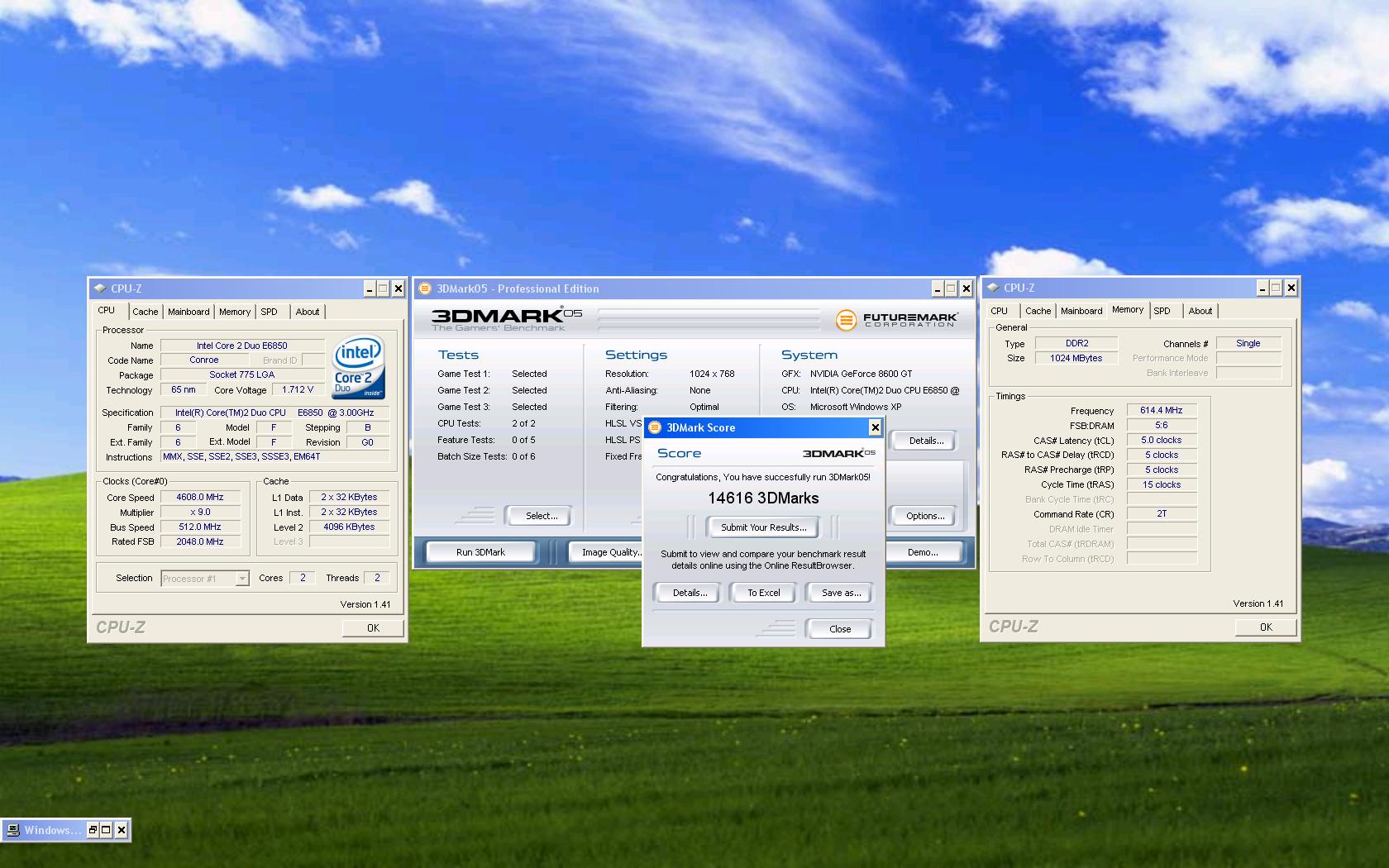Export score with To Excel button
1389x868 pixels.
pyautogui.click(x=764, y=593)
